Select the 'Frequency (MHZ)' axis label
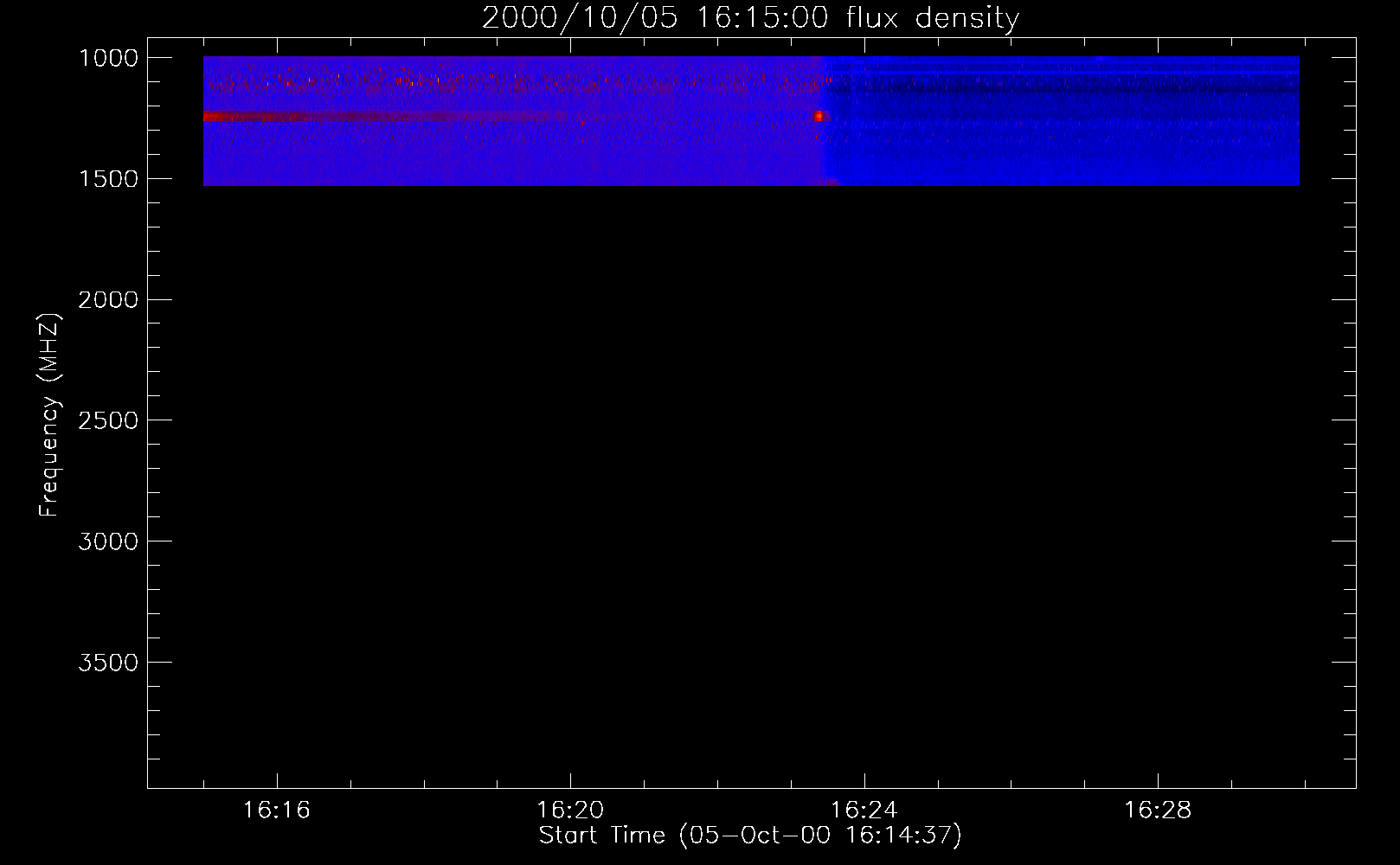This screenshot has height=865, width=1400. pos(49,414)
